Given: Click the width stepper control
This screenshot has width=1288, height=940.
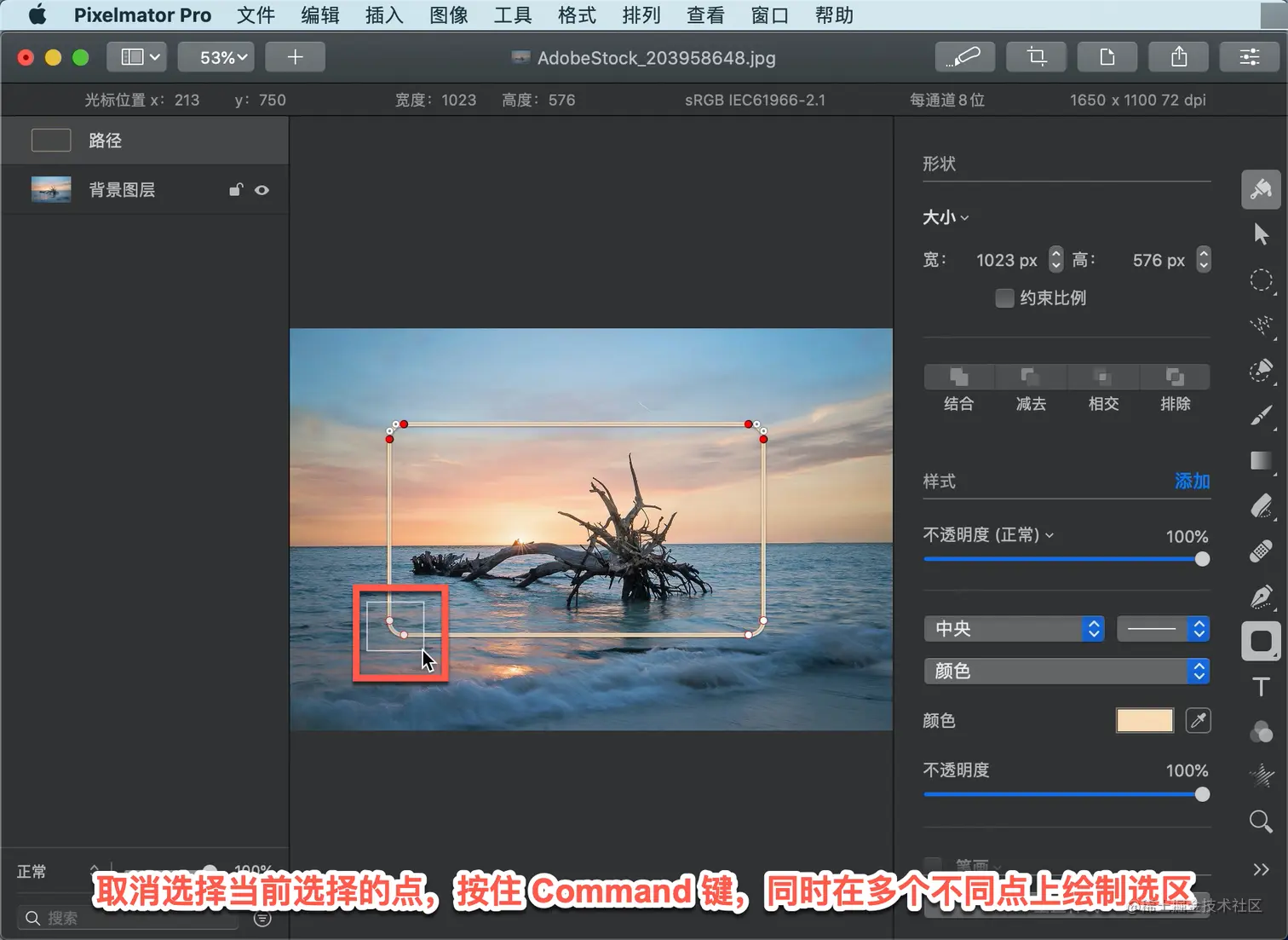Looking at the screenshot, I should coord(1055,259).
